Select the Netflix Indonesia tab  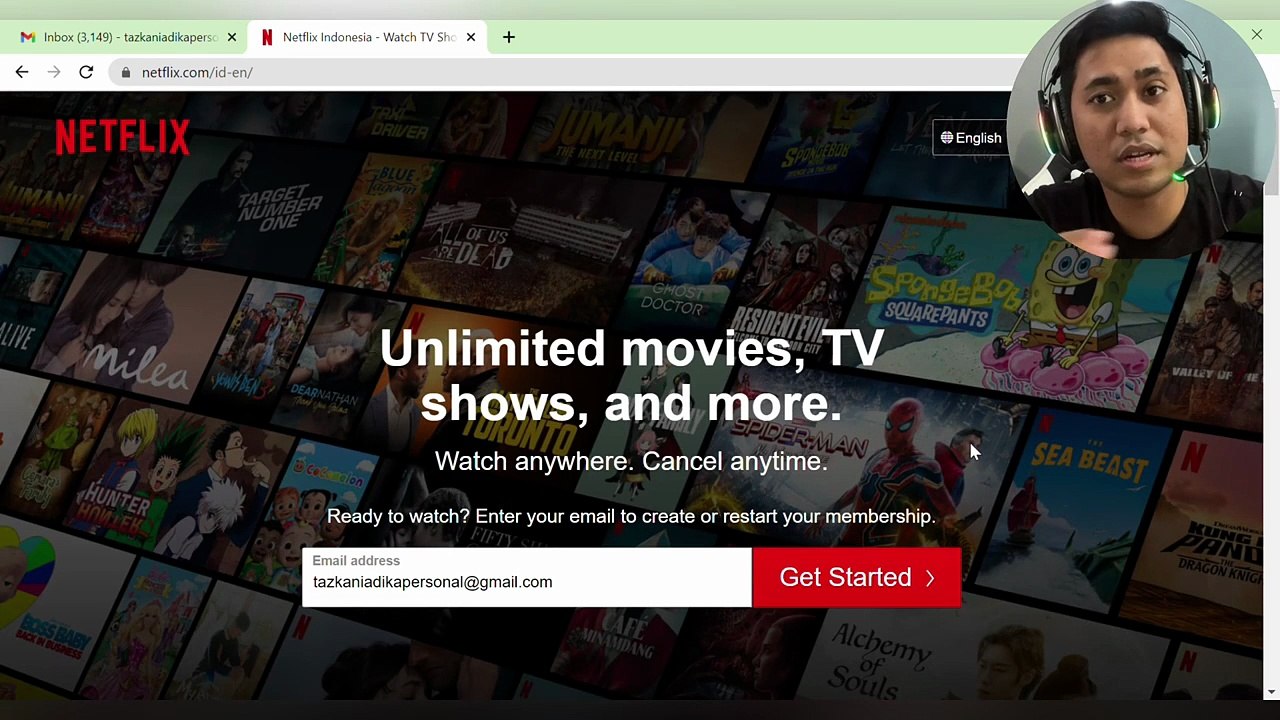pyautogui.click(x=366, y=37)
